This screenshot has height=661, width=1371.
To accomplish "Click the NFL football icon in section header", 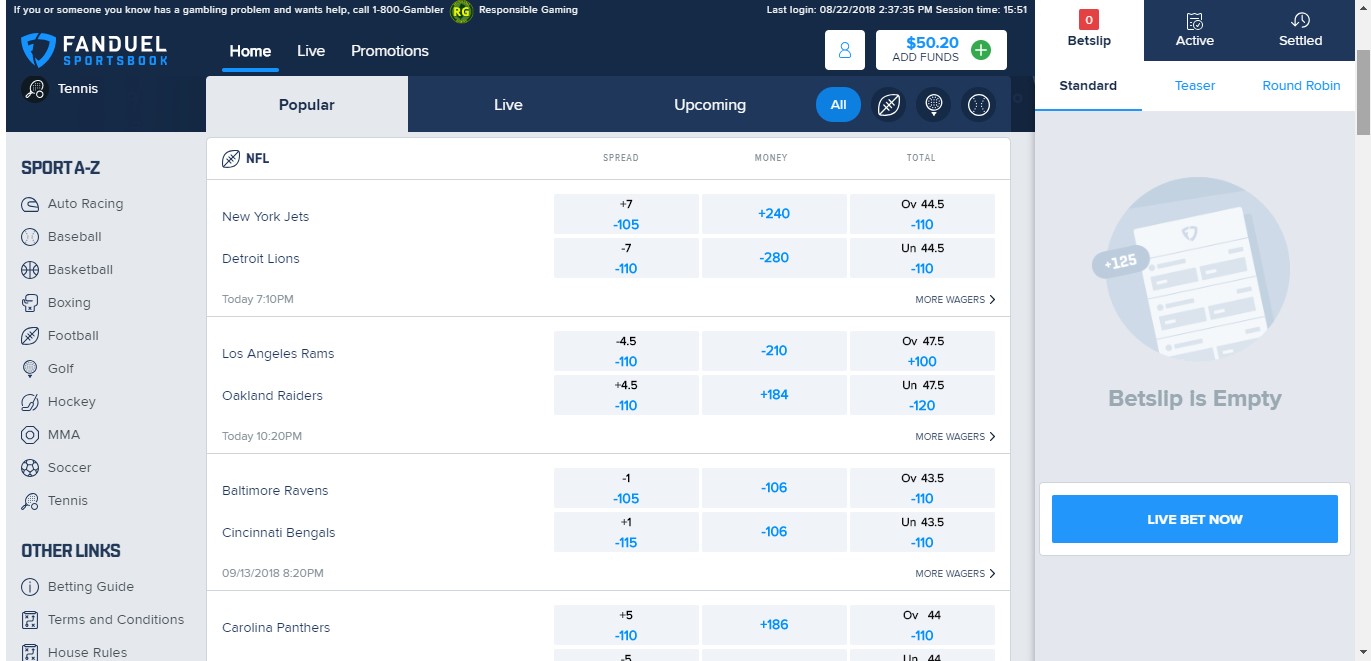I will (231, 158).
